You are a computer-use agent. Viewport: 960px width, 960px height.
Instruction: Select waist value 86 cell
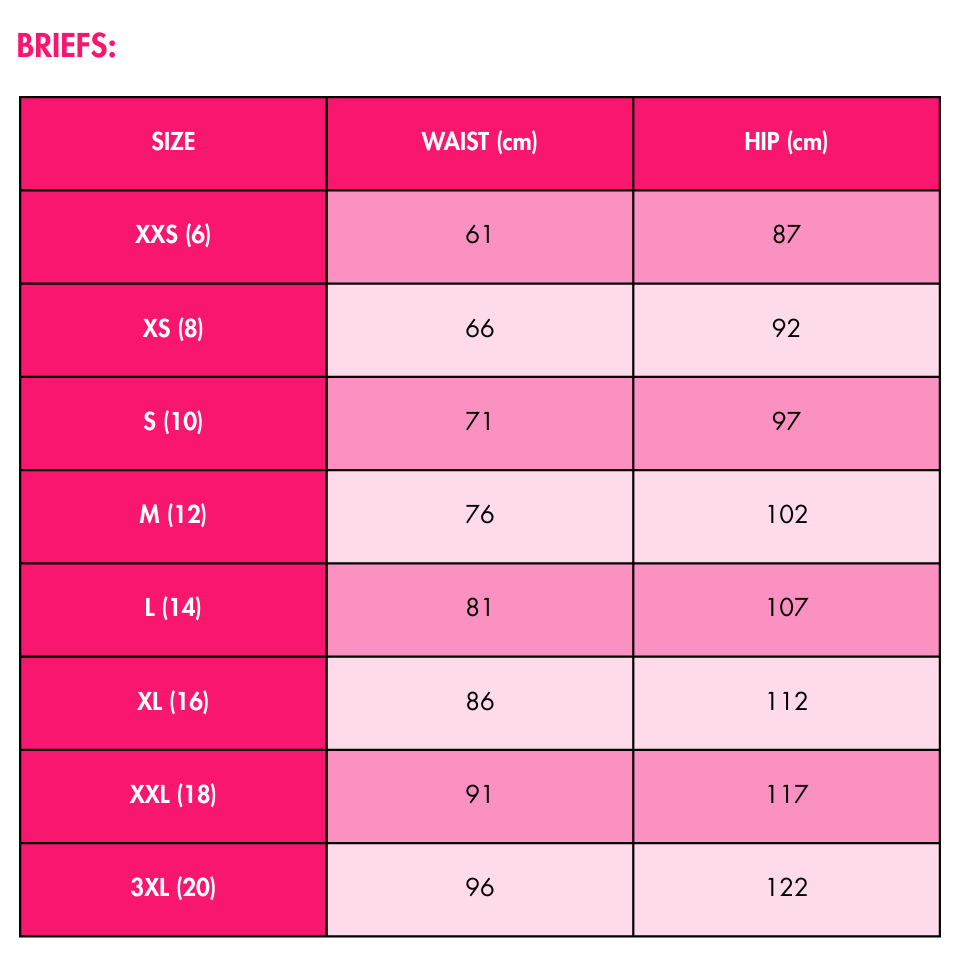479,701
